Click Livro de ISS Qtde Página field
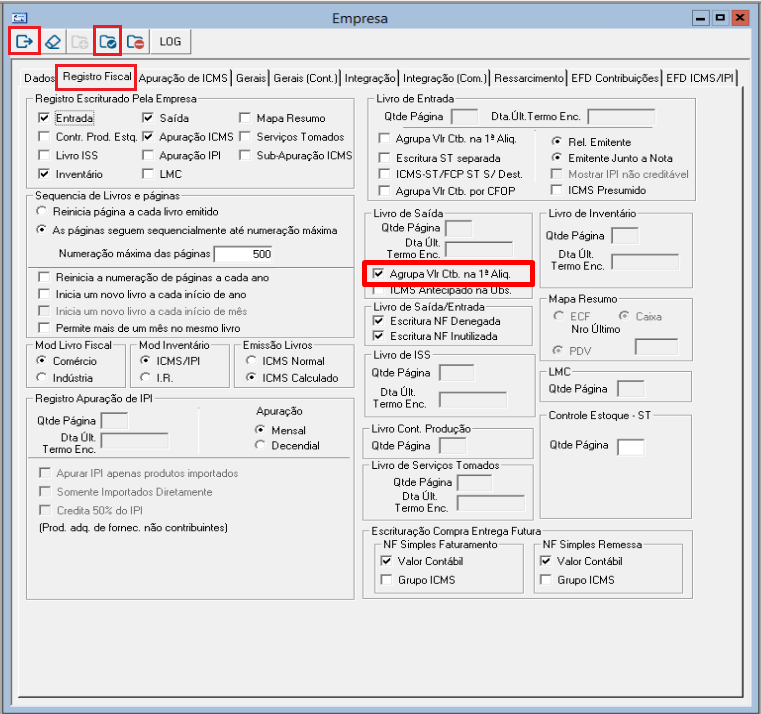761x714 pixels. click(456, 373)
